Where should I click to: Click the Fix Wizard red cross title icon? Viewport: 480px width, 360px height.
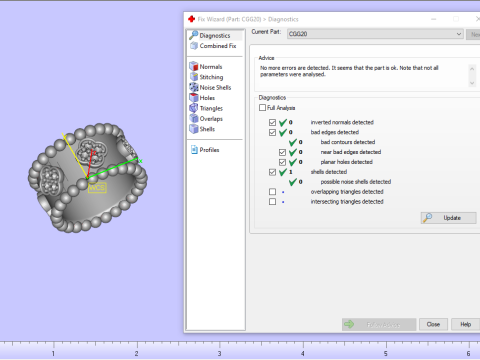click(x=191, y=19)
